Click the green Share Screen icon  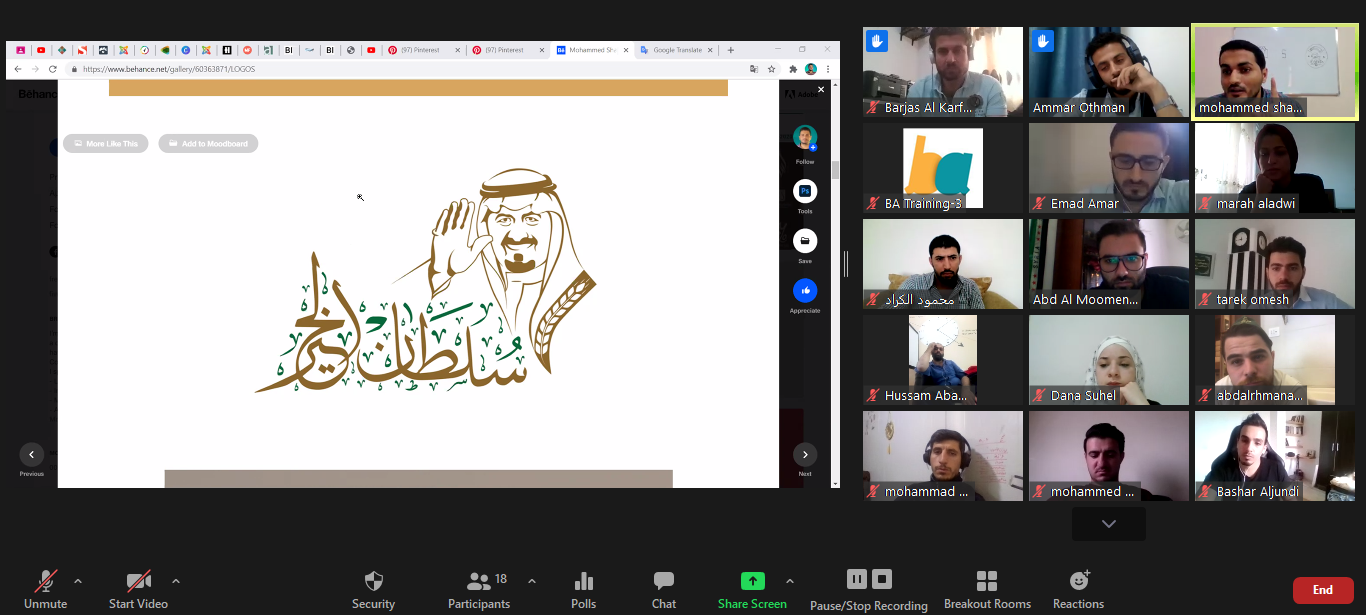tap(752, 581)
